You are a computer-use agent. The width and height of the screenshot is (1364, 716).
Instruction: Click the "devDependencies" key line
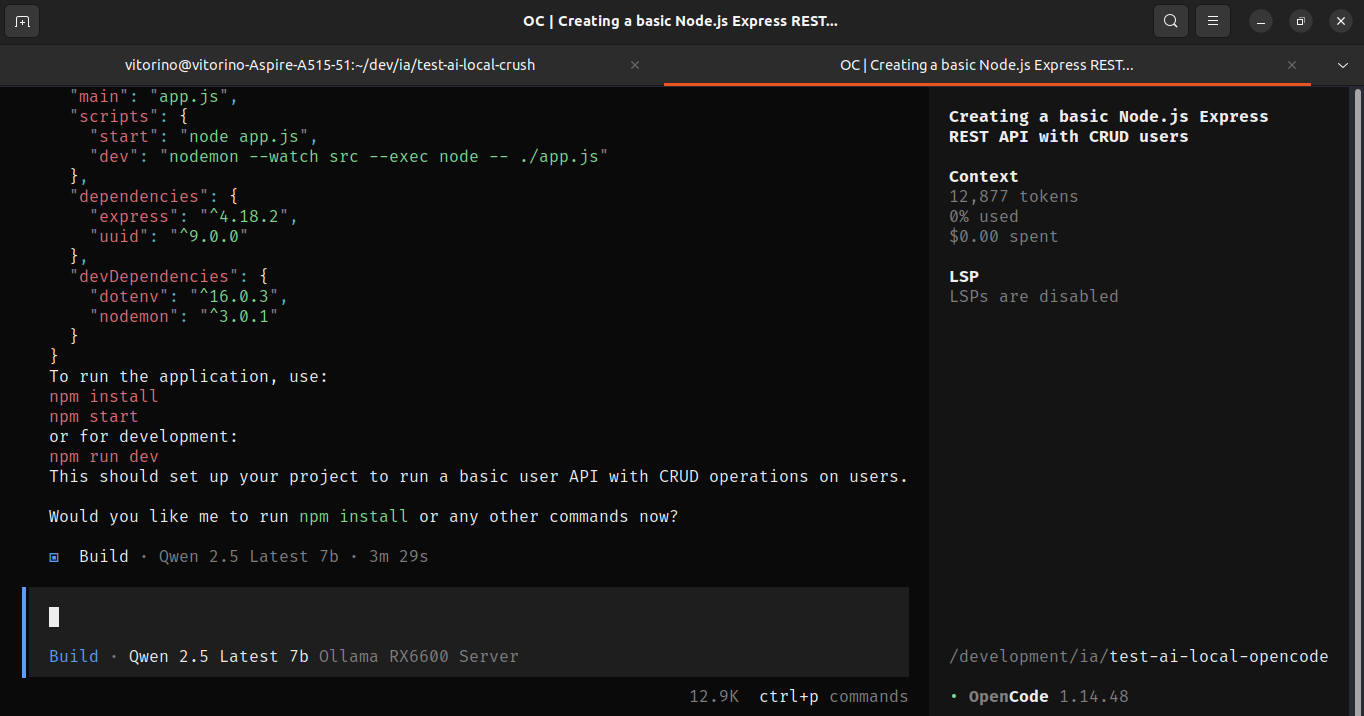pyautogui.click(x=169, y=276)
